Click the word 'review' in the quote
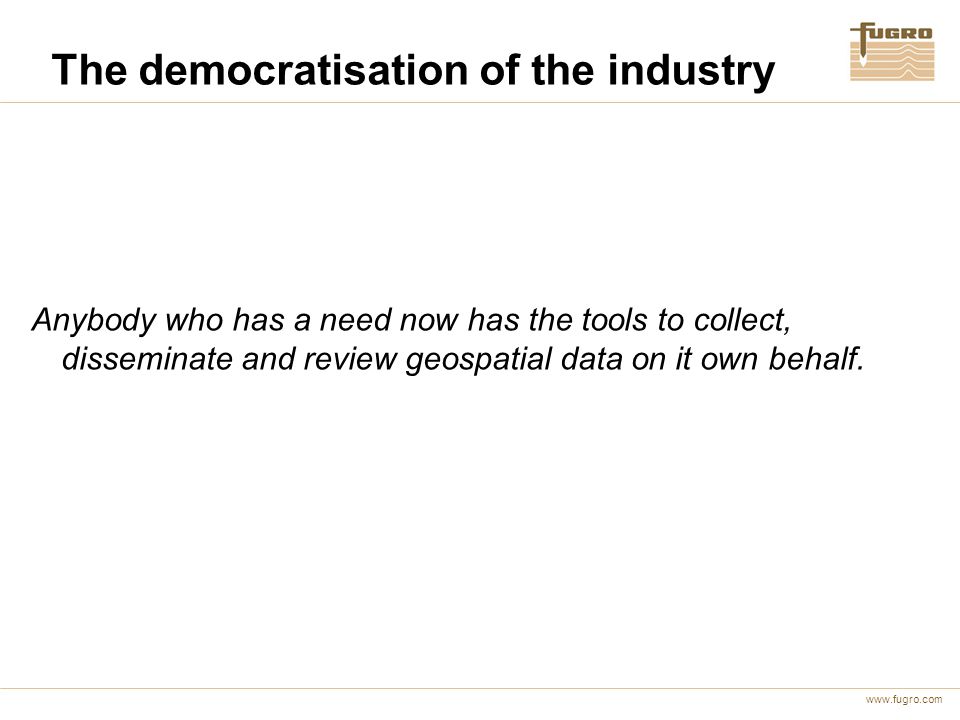The height and width of the screenshot is (720, 960). click(350, 359)
